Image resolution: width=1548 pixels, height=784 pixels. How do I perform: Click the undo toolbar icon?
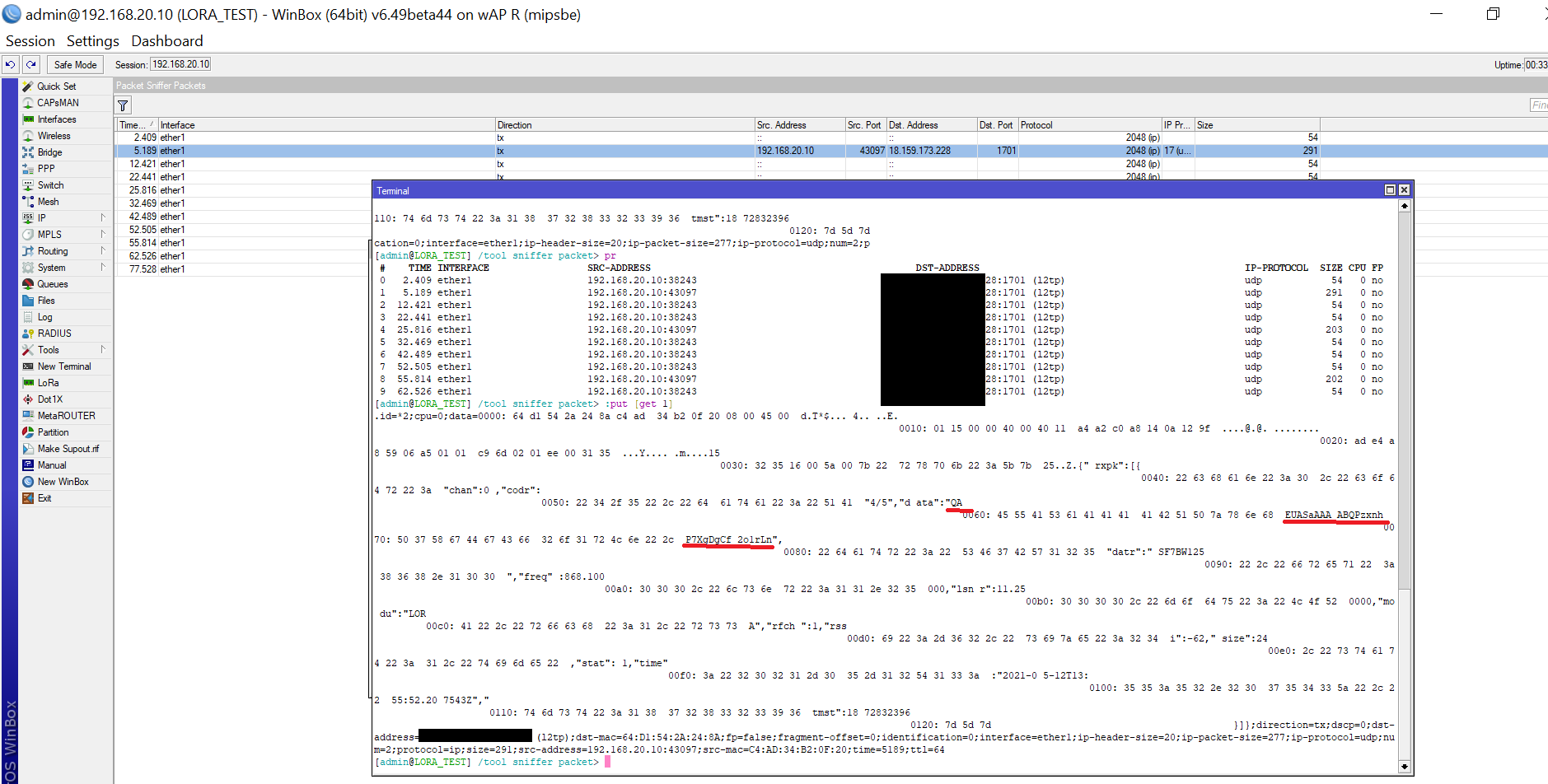coord(11,64)
